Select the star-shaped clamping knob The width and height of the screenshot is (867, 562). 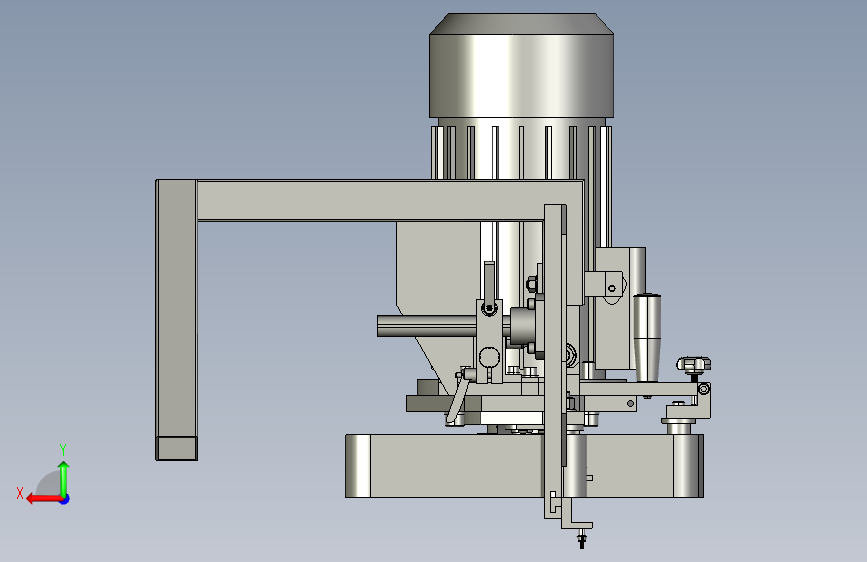(x=693, y=364)
